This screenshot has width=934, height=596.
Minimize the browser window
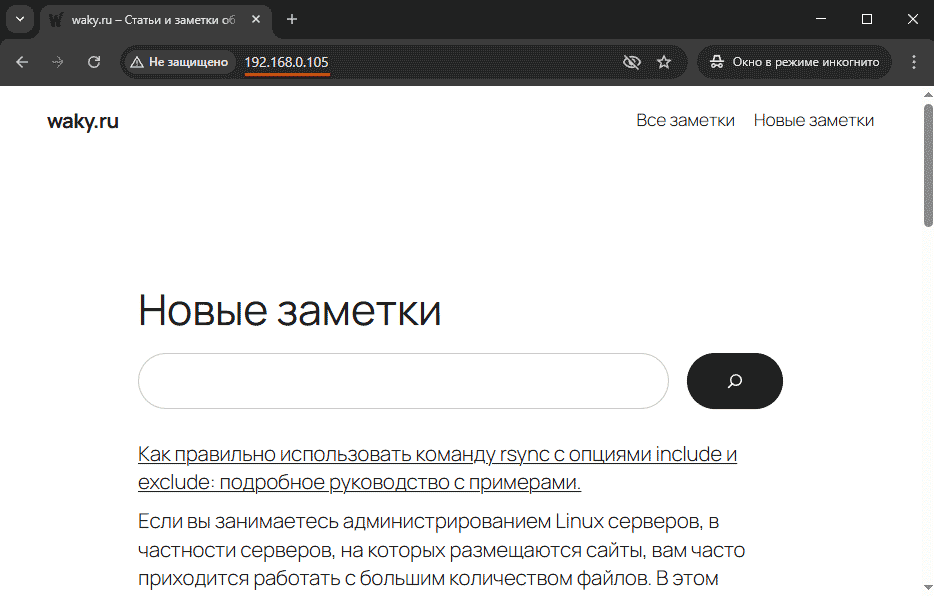[821, 19]
